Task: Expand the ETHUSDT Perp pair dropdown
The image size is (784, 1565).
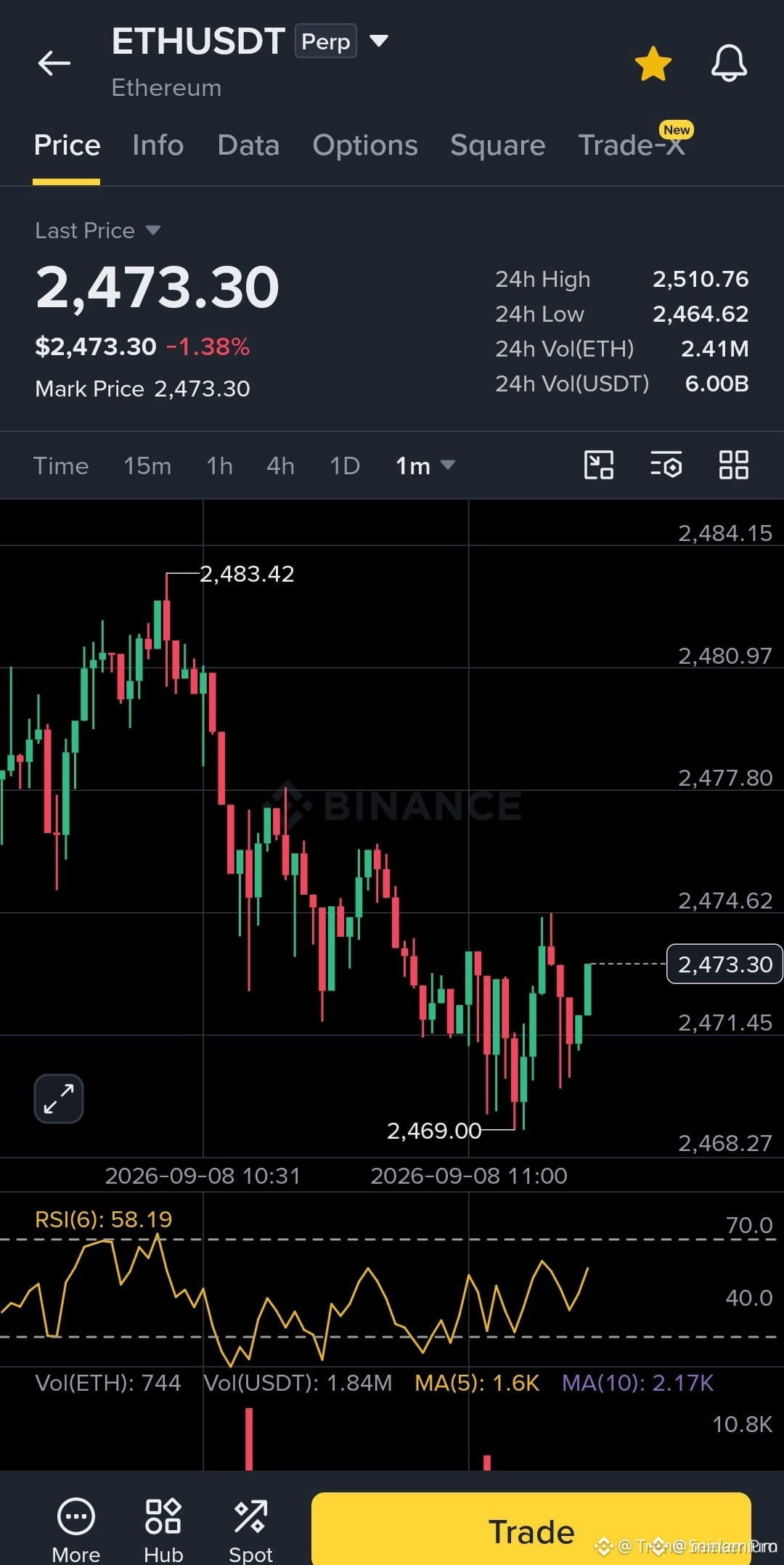Action: tap(379, 41)
